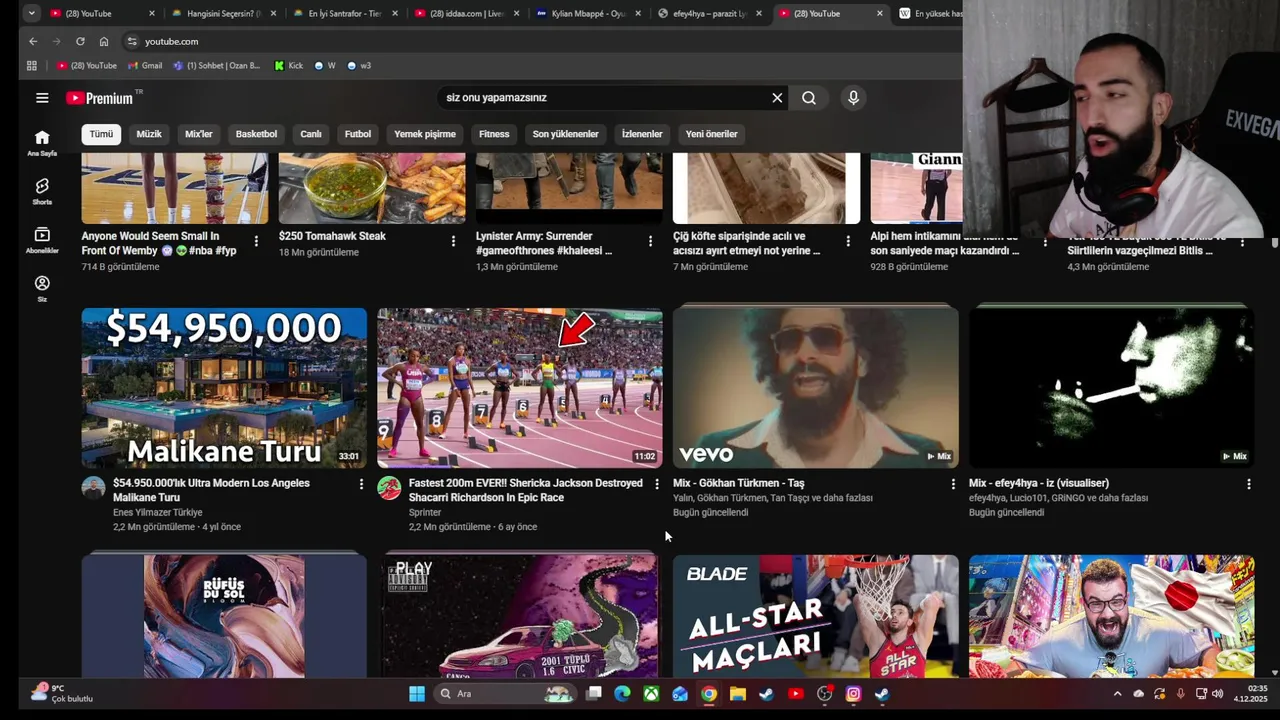Open the w3 bookmark
Viewport: 1280px width, 720px height.
[x=359, y=66]
